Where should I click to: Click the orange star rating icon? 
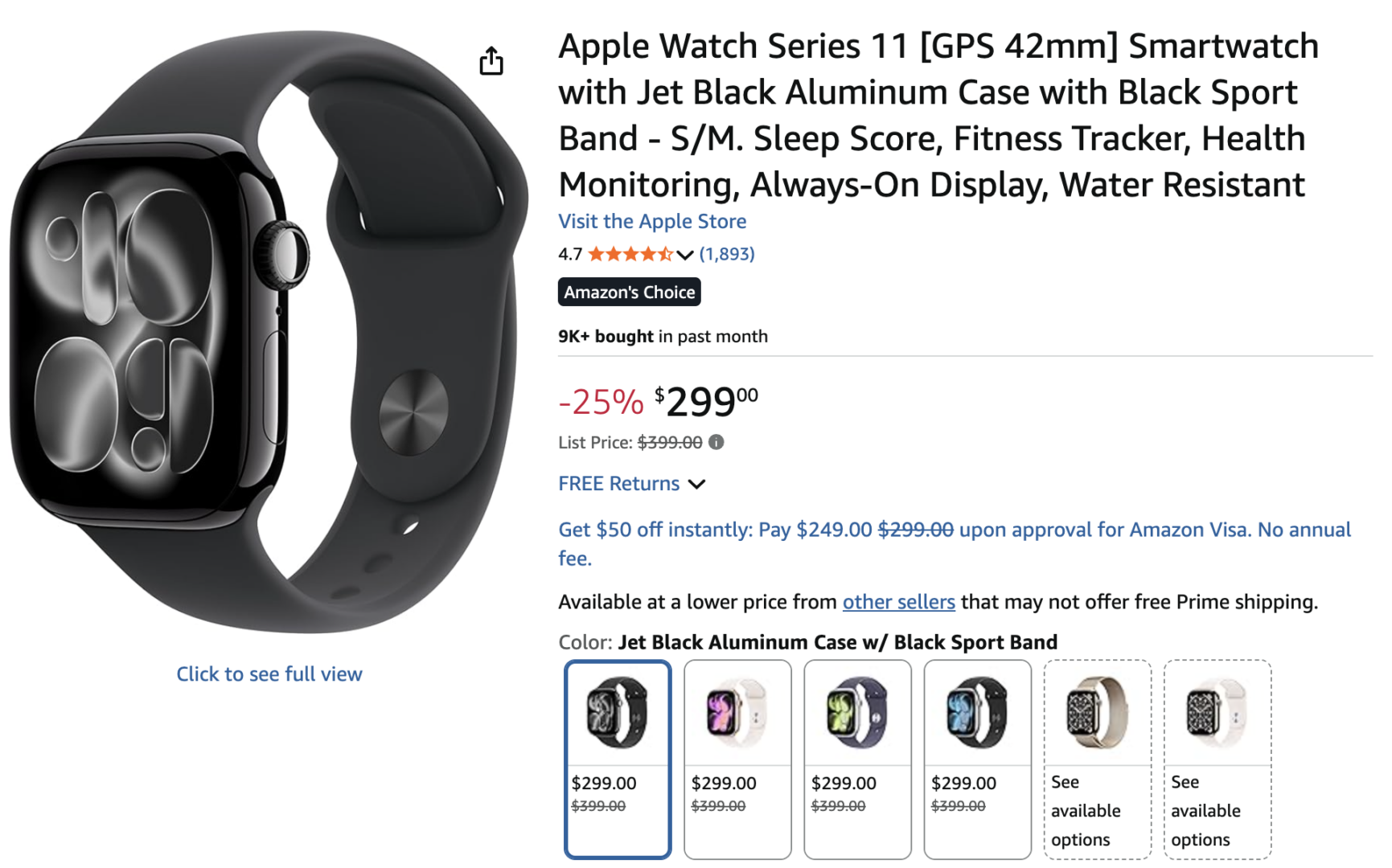[x=632, y=254]
